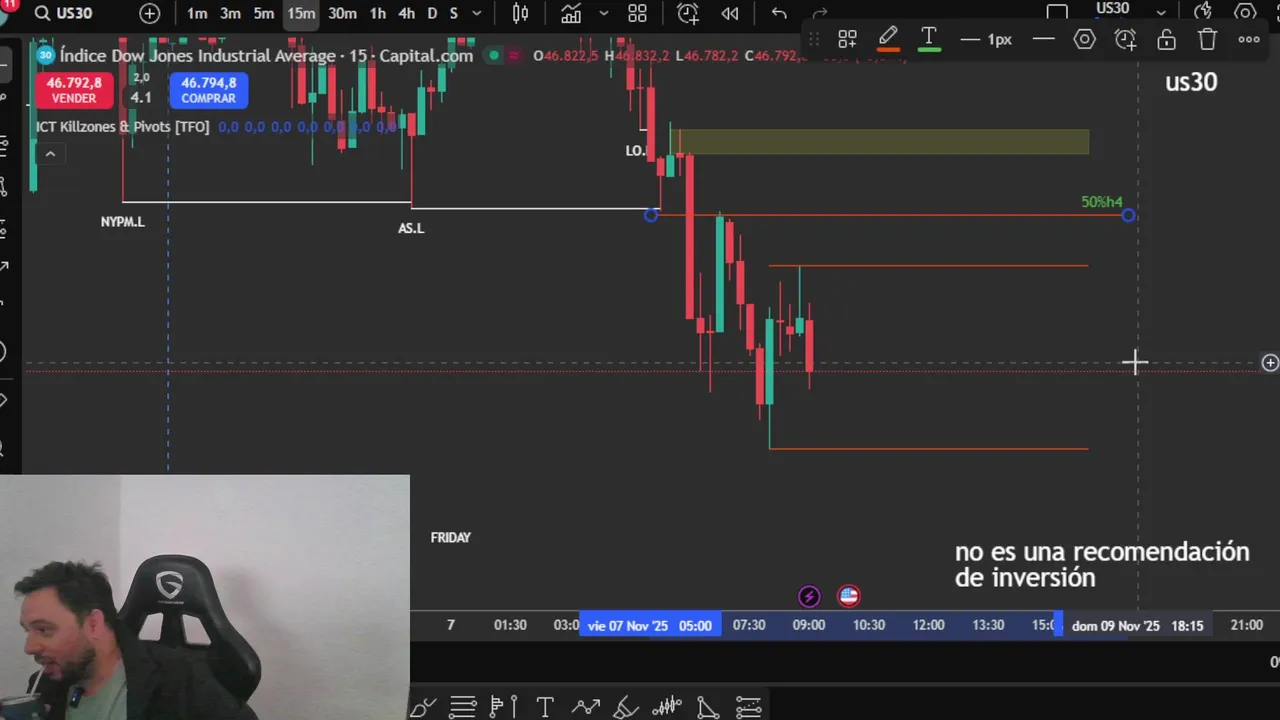Viewport: 1280px width, 720px height.
Task: Select the 30m timeframe
Action: [342, 13]
